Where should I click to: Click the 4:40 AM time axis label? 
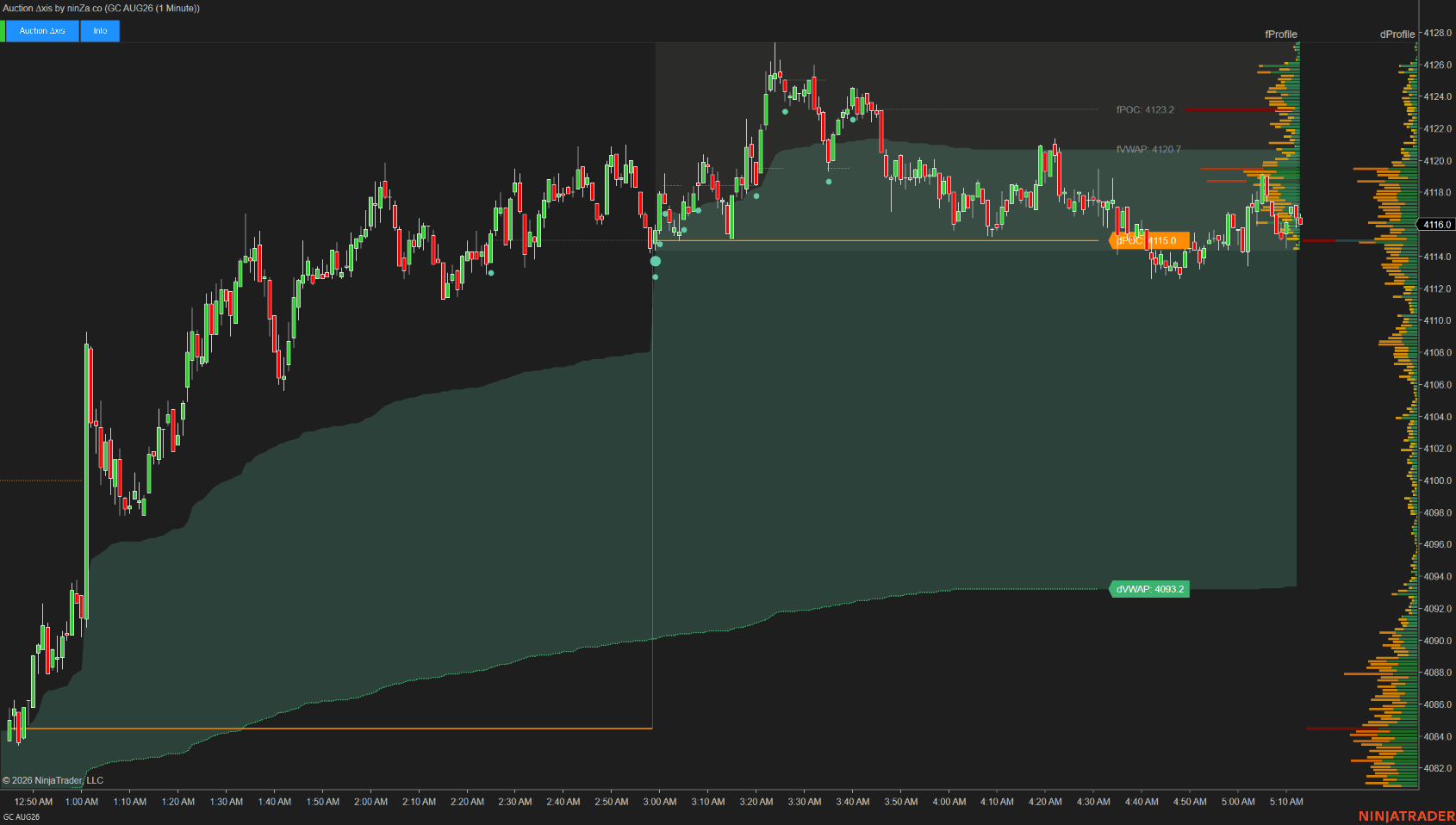(x=1142, y=802)
